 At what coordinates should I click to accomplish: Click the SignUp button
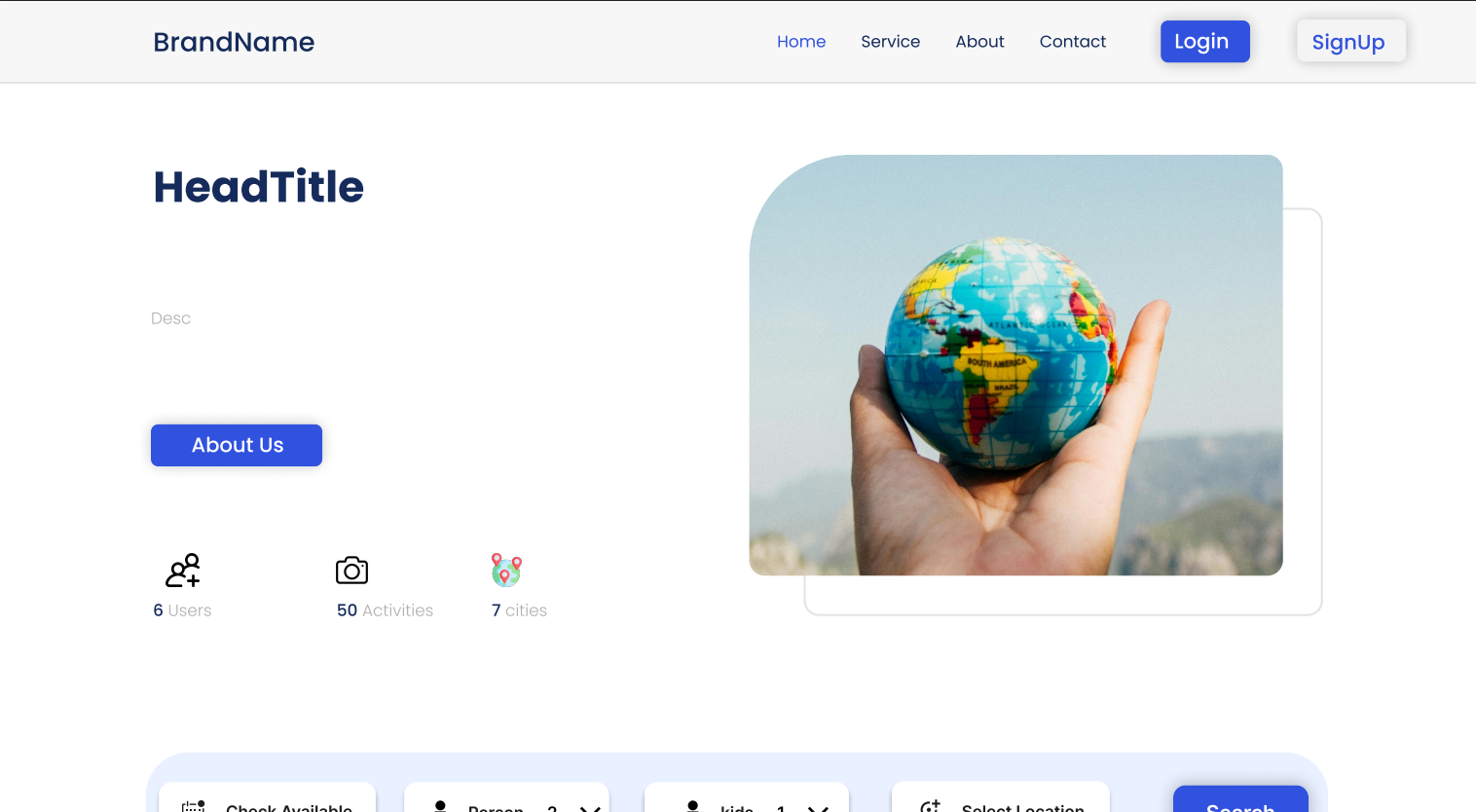[1349, 42]
